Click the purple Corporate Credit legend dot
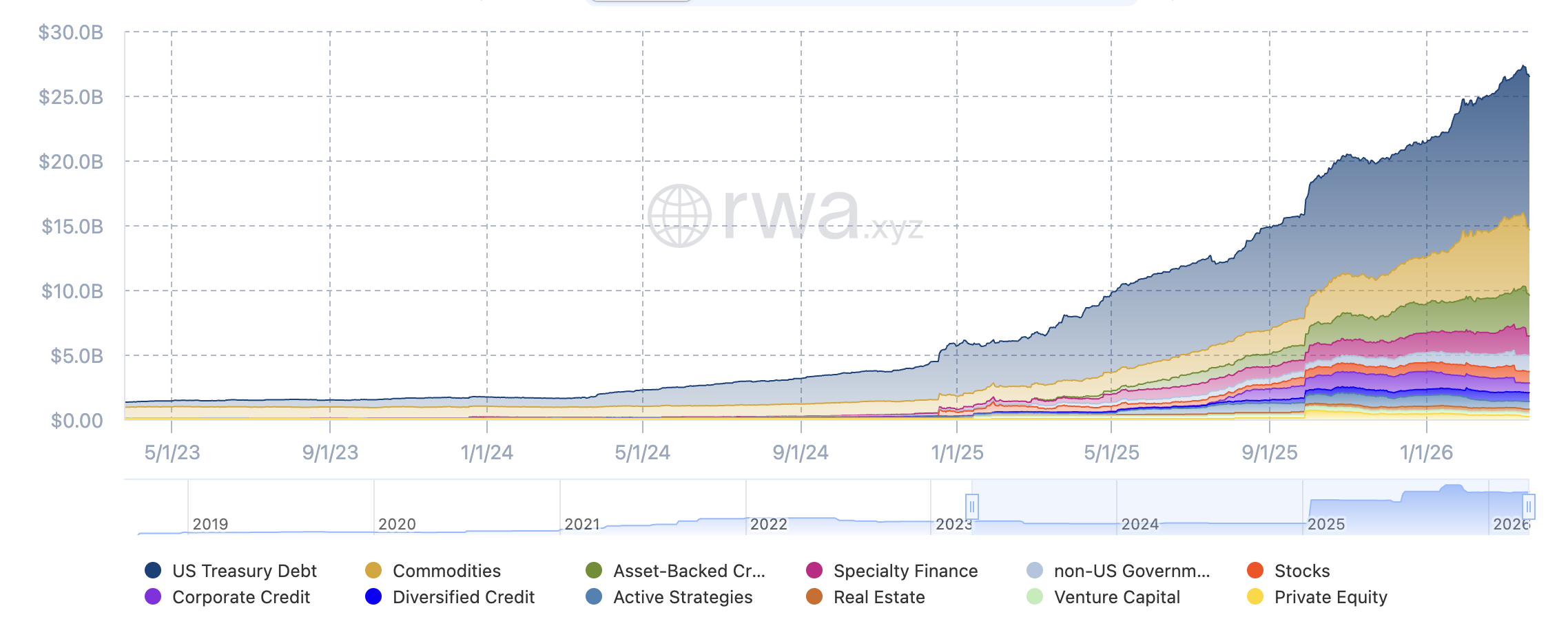 [153, 596]
